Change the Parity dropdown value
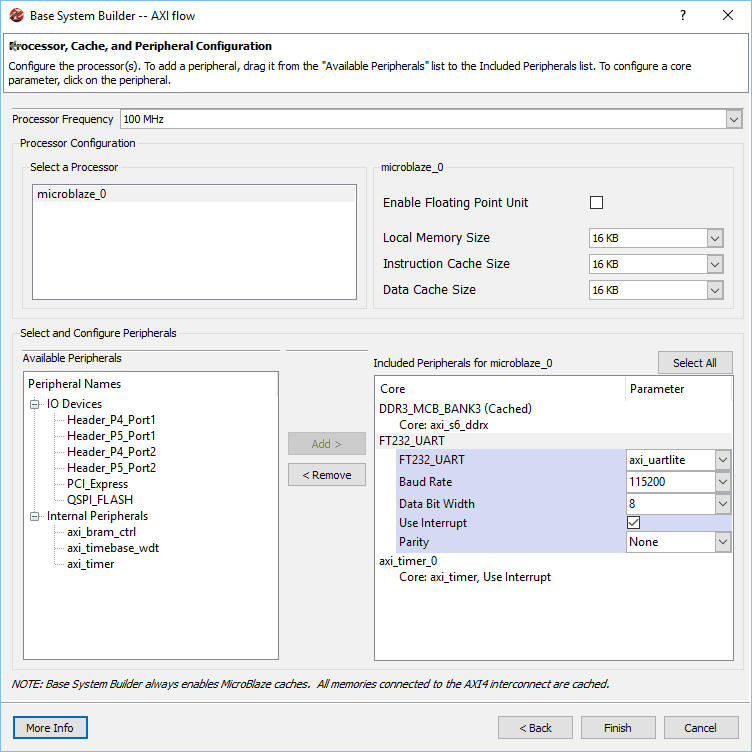Viewport: 752px width, 752px height. tap(723, 542)
